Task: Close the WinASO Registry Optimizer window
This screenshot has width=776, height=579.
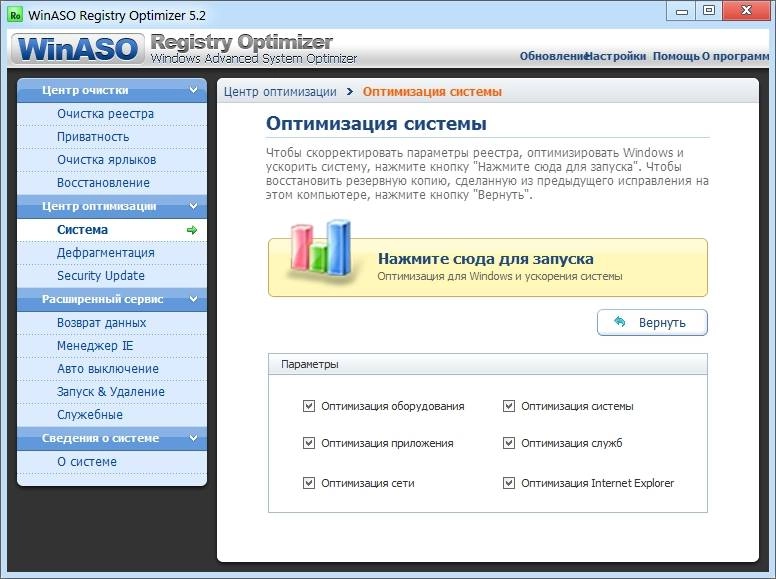Action: click(x=746, y=11)
